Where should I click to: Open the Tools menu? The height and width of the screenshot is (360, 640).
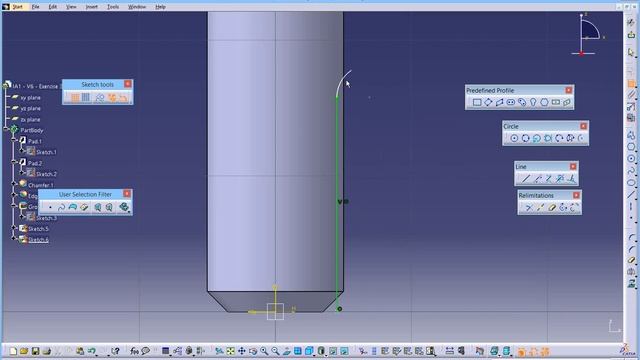[x=113, y=7]
